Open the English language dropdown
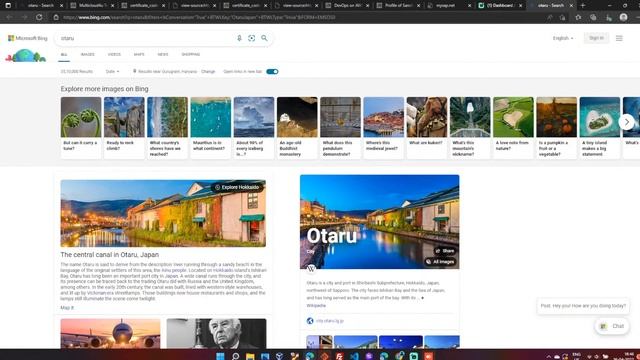 (563, 38)
